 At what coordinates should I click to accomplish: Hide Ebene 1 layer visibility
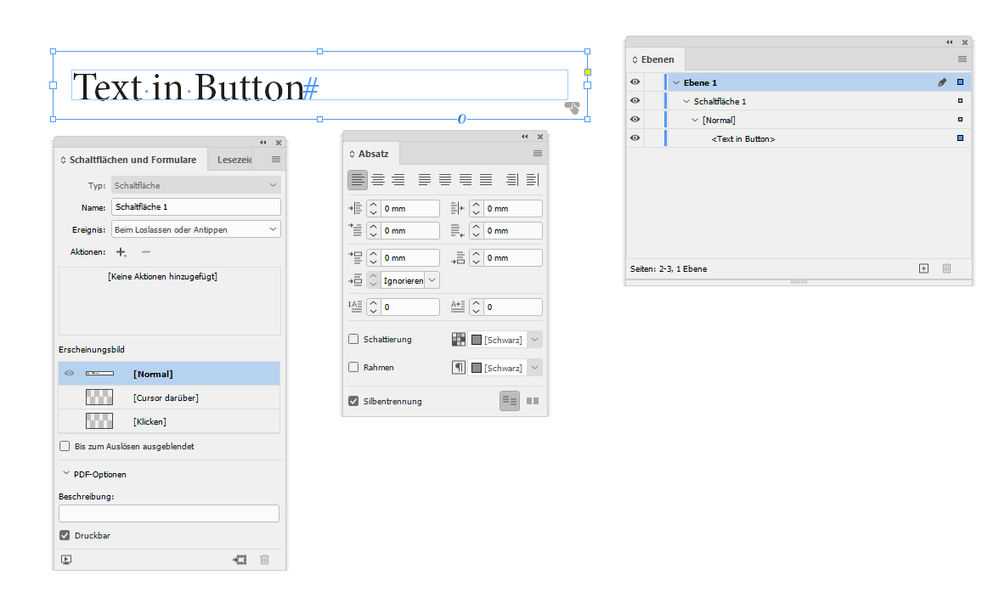click(x=635, y=82)
